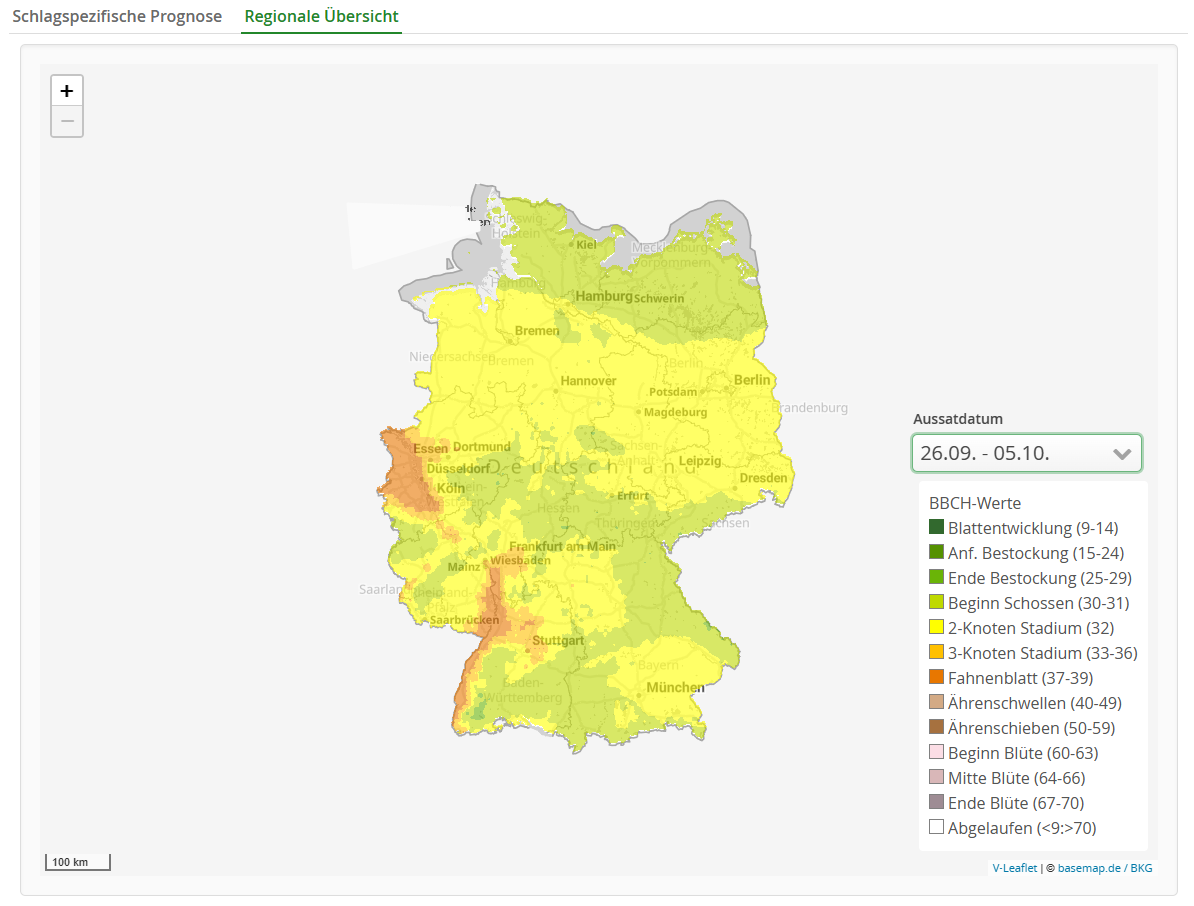Select the Anf. Bestockung (15-24) legend swatch
This screenshot has width=1194, height=906.
pos(936,552)
